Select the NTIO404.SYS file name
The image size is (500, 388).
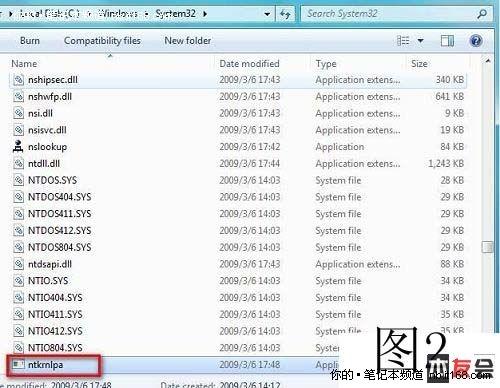tap(55, 298)
